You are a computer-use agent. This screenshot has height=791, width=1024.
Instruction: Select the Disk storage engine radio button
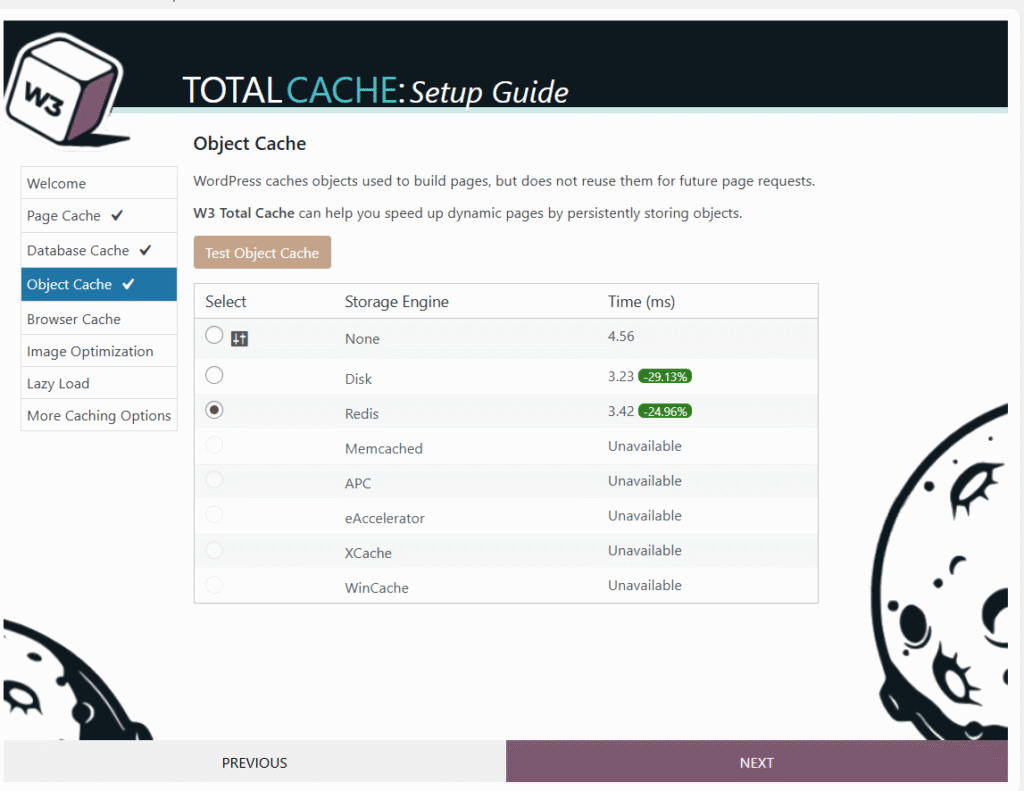pos(214,375)
